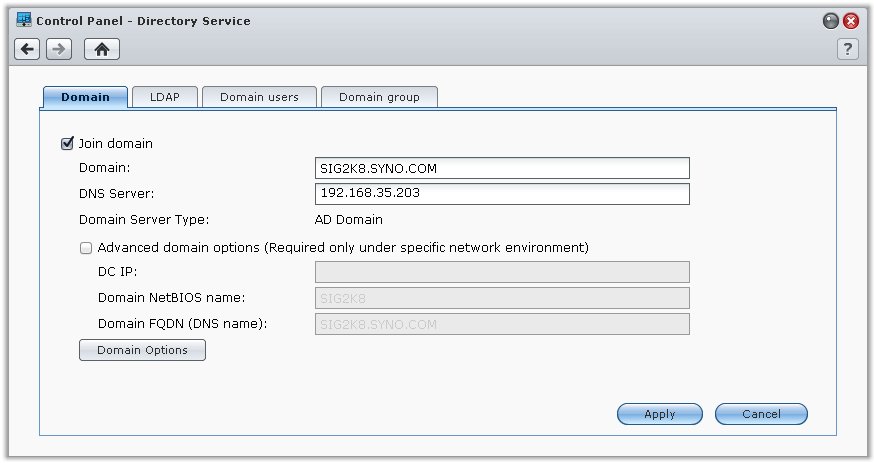Close the Directory Service window
Image resolution: width=874 pixels, height=463 pixels.
point(851,21)
